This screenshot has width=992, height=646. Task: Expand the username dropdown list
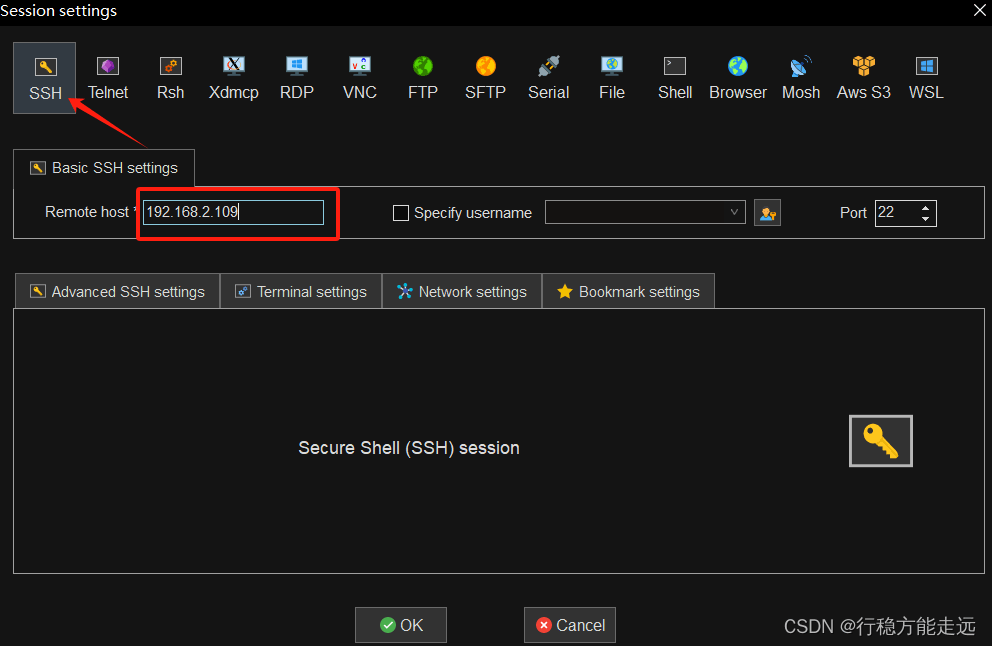[735, 212]
